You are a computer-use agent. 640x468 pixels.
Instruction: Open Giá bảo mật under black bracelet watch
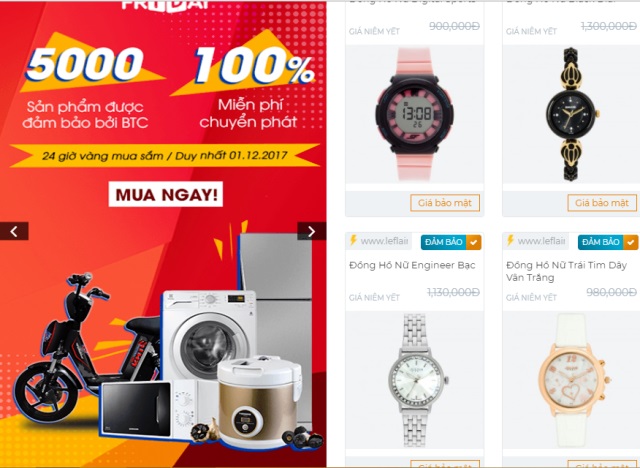tap(602, 203)
